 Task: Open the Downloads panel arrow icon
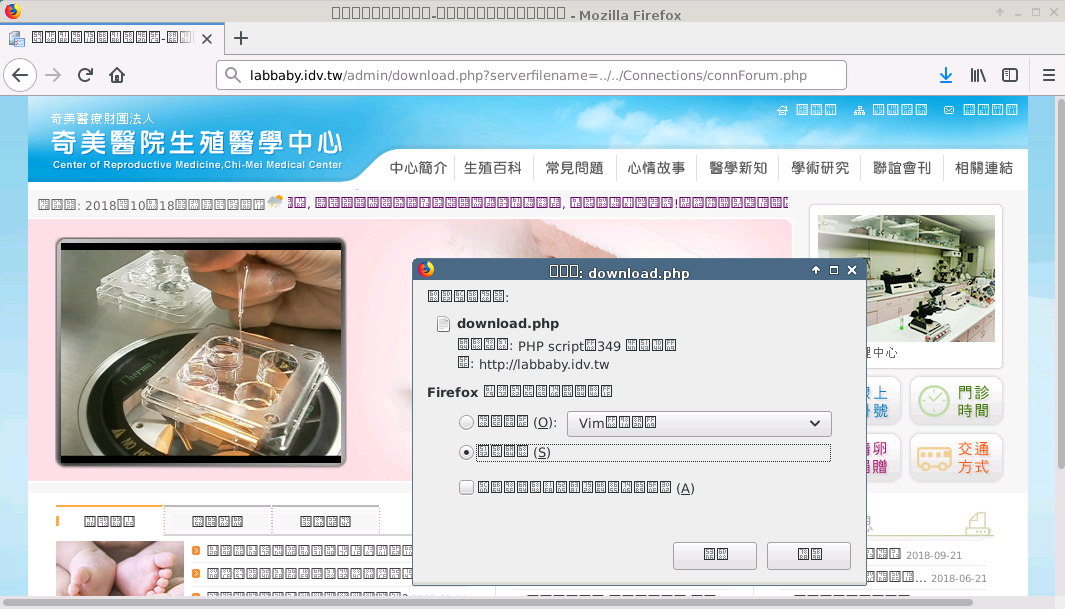(945, 75)
